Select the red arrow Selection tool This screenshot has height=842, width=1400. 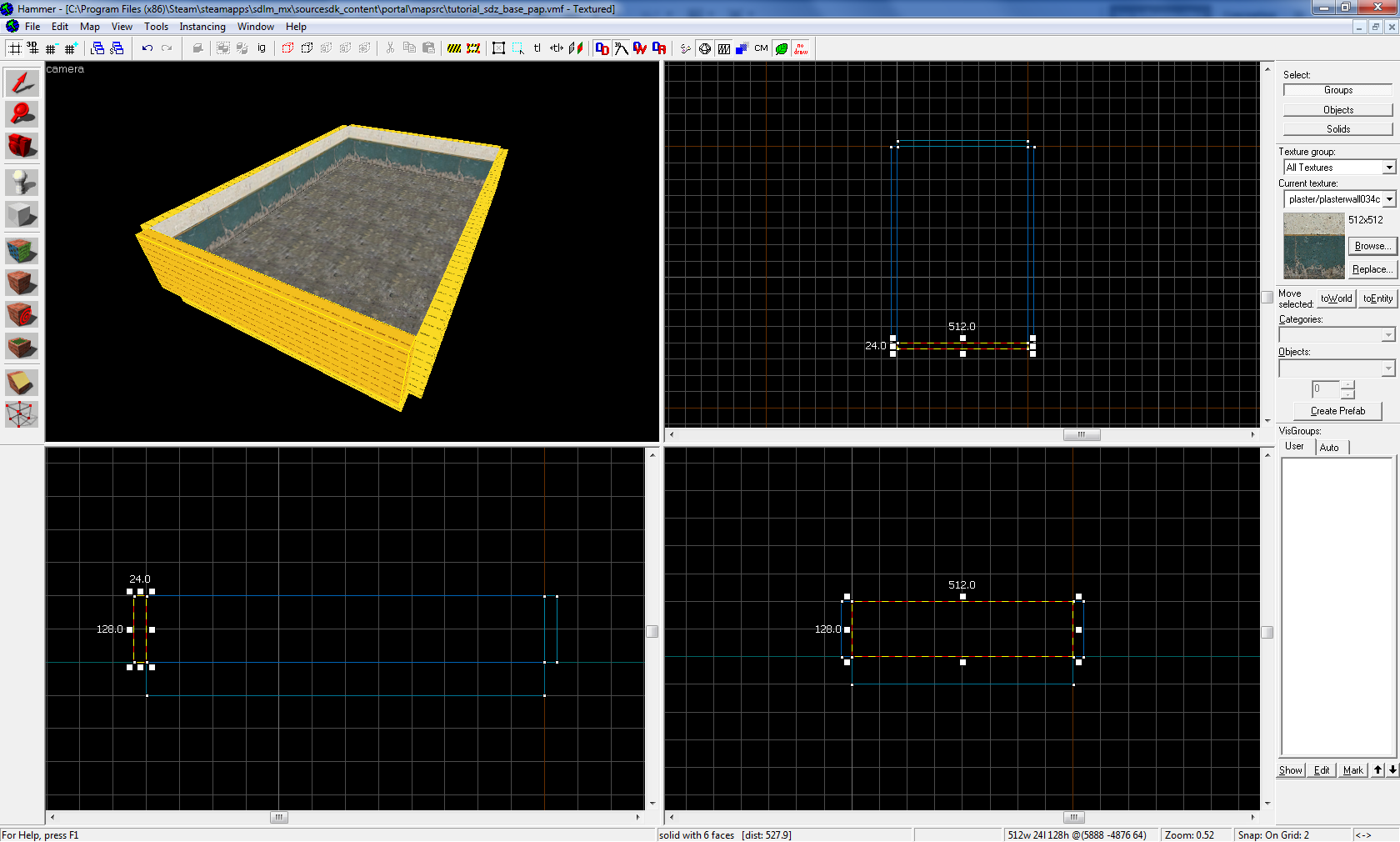pos(22,83)
